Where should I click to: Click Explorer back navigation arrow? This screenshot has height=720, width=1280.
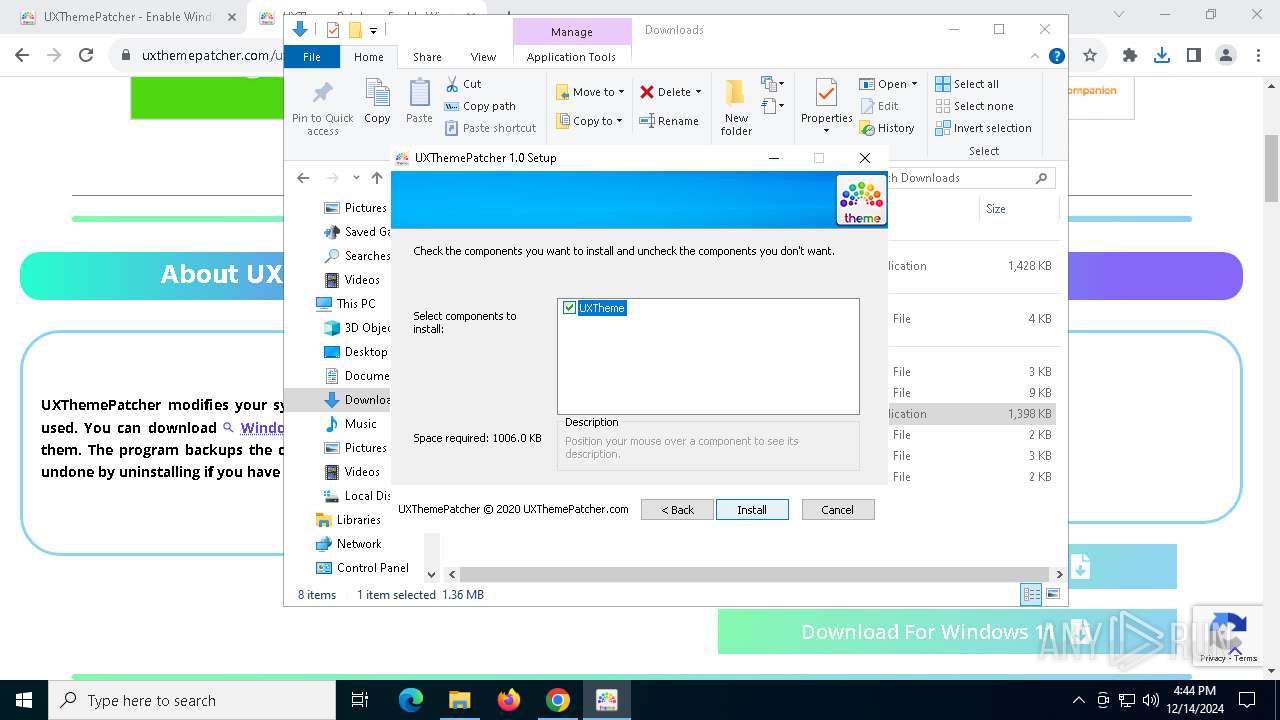pos(303,178)
